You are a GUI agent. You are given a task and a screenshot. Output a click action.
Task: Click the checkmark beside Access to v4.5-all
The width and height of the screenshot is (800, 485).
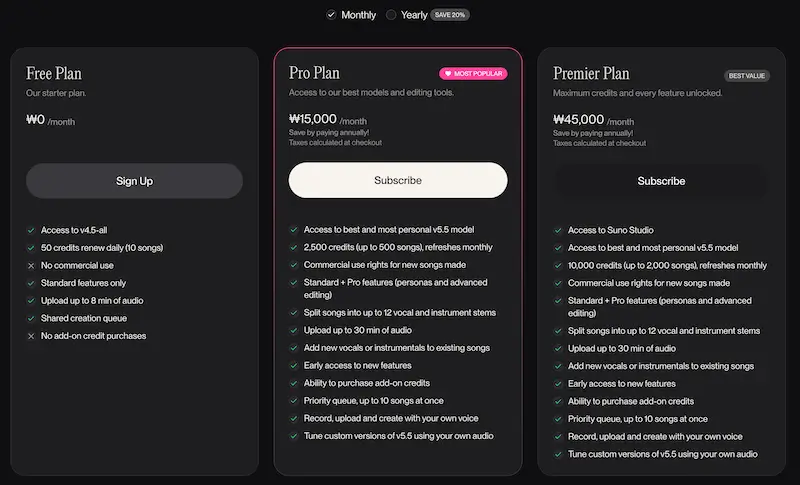point(31,230)
